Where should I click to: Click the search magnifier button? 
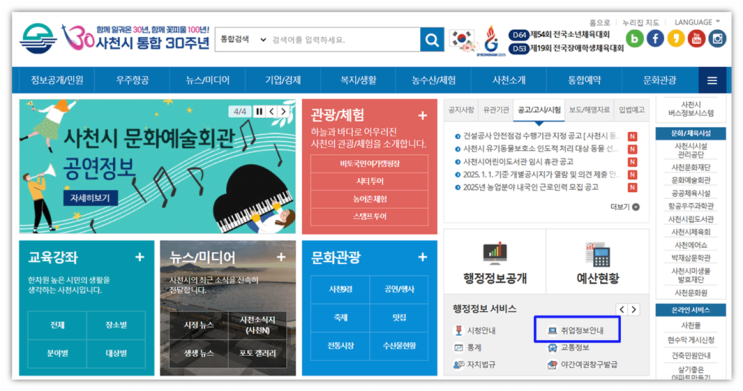432,40
